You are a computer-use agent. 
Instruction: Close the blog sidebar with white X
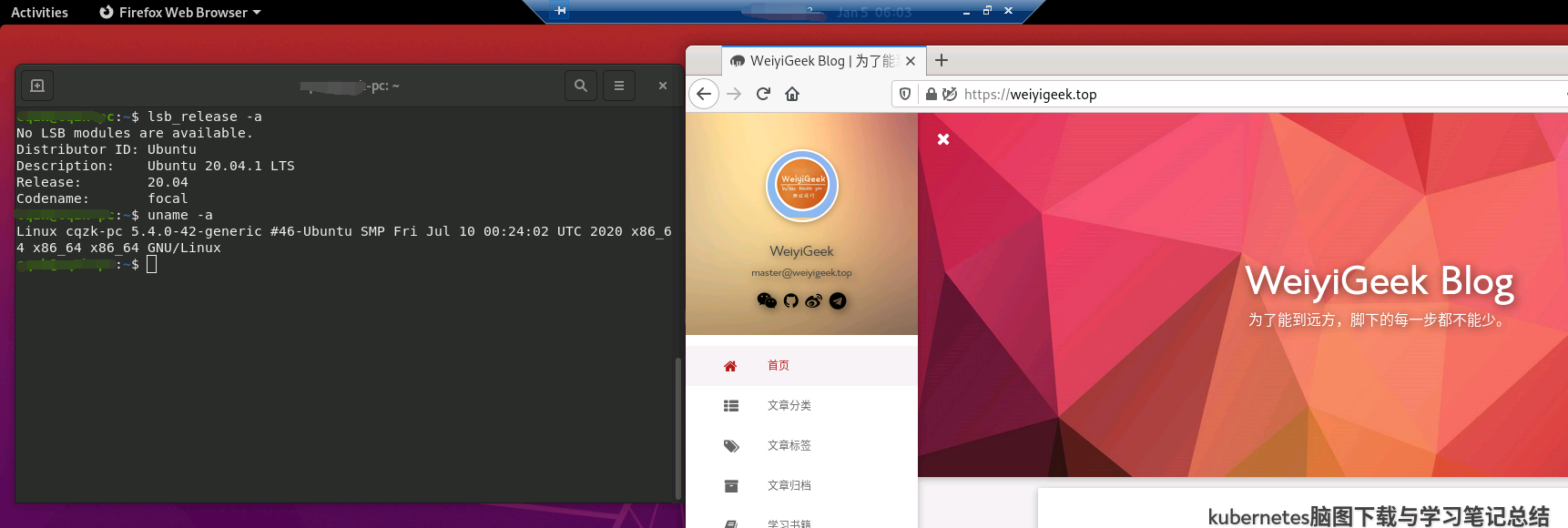943,139
